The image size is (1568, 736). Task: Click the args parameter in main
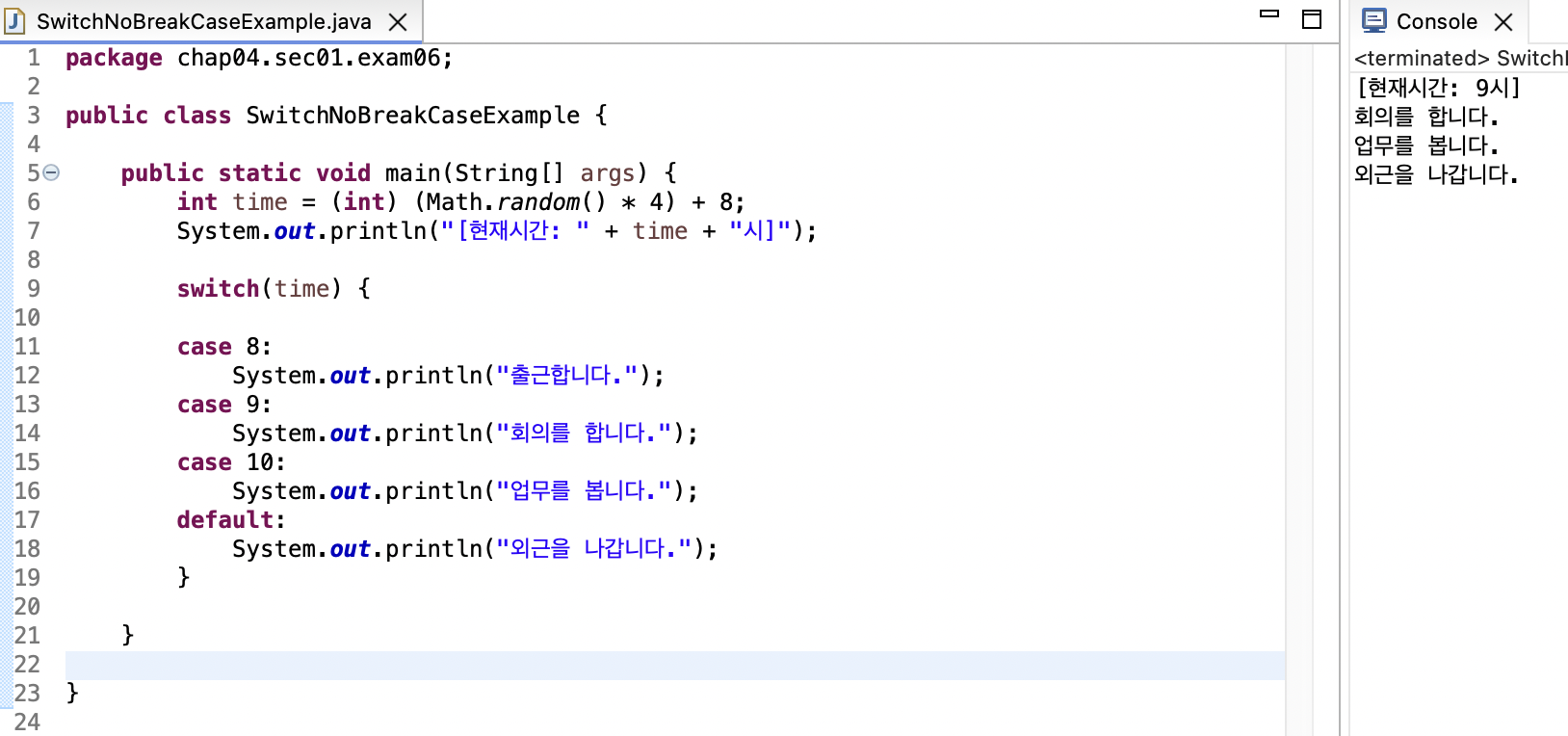coord(607,173)
